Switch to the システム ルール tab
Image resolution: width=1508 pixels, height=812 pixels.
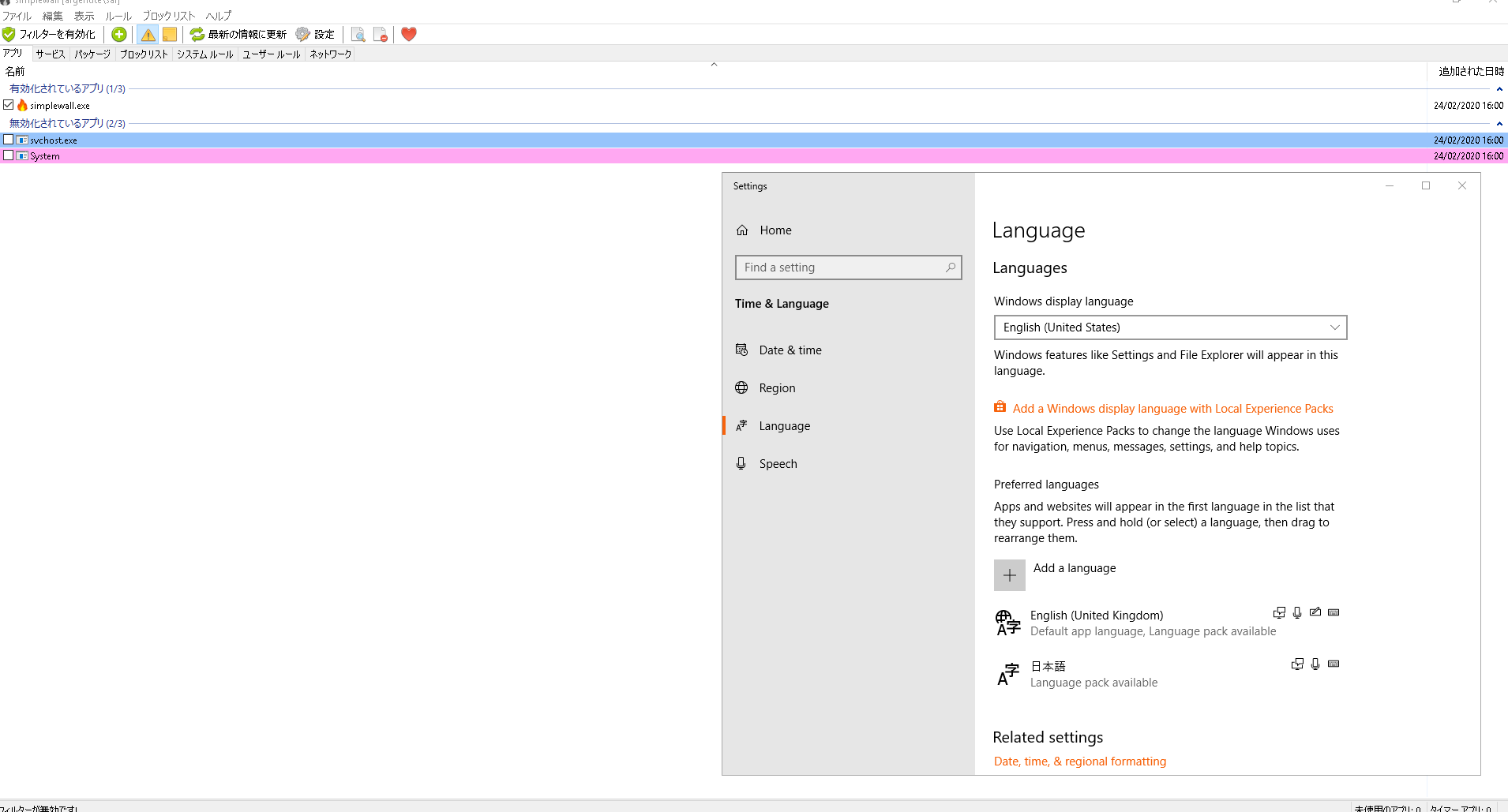[x=205, y=54]
